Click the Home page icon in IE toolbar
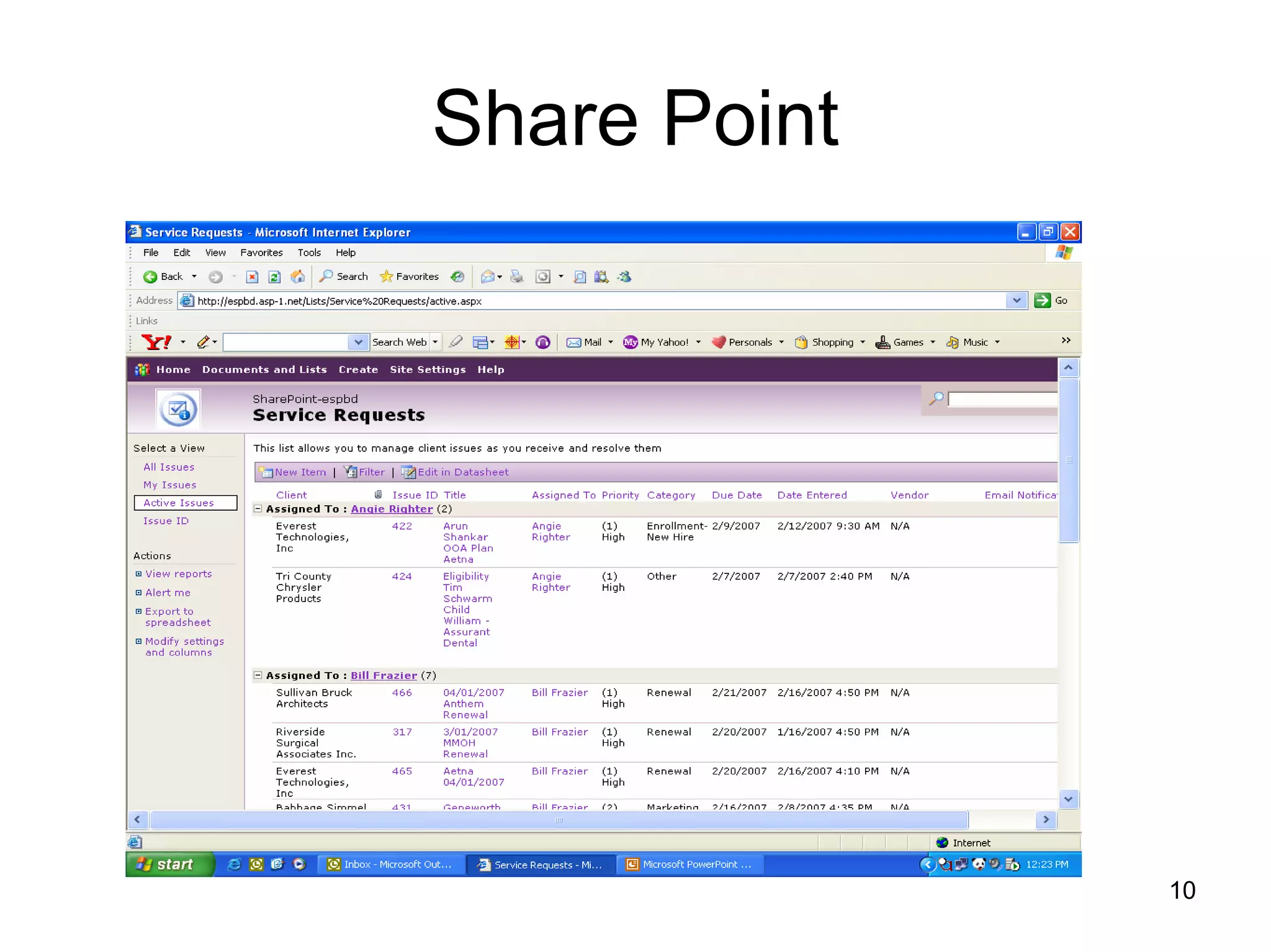This screenshot has height=952, width=1271. click(x=298, y=277)
